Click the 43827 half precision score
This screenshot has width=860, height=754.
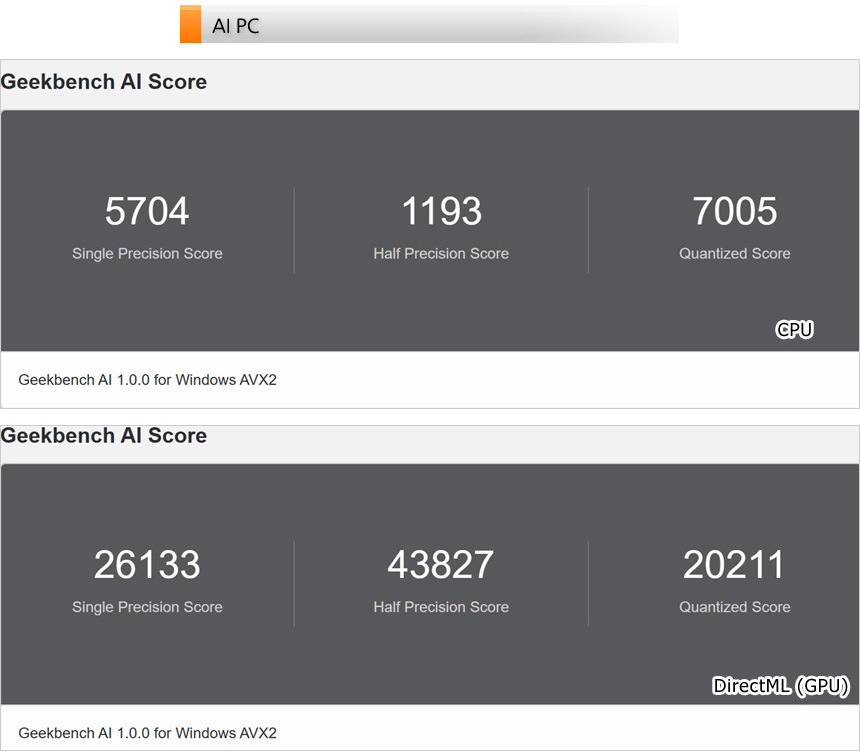[x=441, y=565]
